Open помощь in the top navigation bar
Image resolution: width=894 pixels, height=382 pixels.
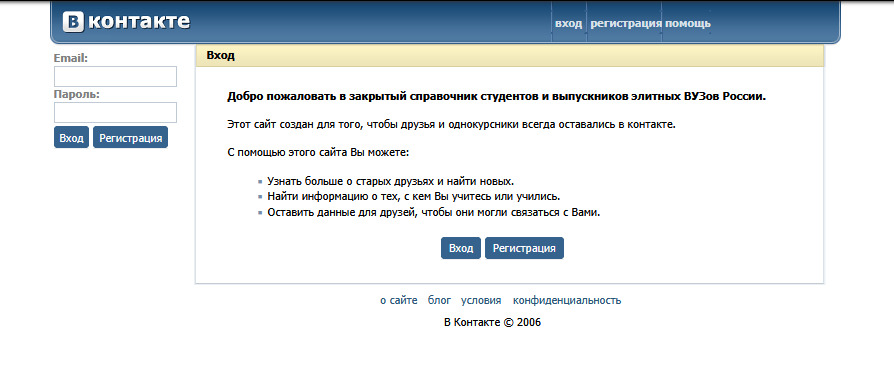688,23
